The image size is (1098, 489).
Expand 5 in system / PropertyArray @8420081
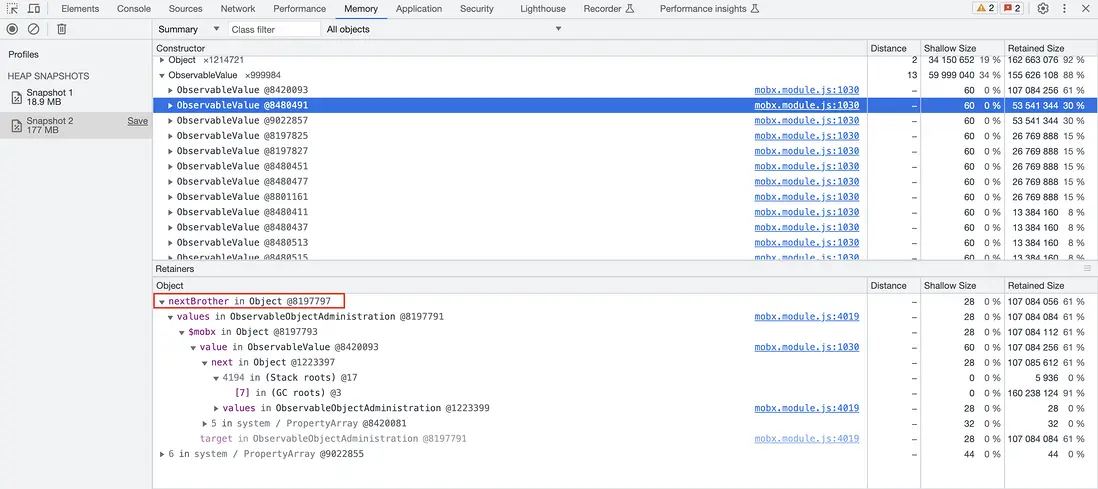click(x=205, y=424)
